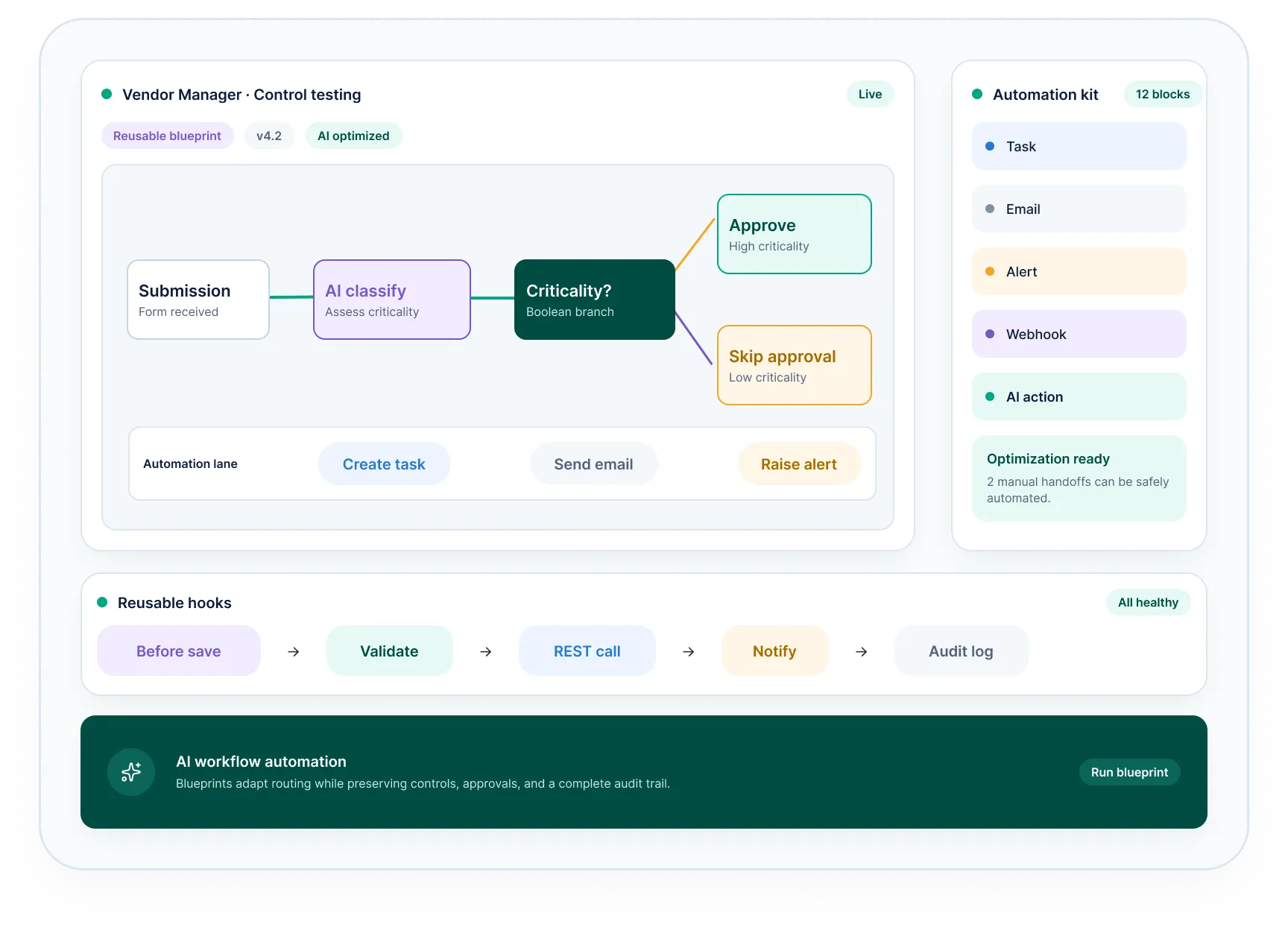Click the Automation kit heading

1045,95
